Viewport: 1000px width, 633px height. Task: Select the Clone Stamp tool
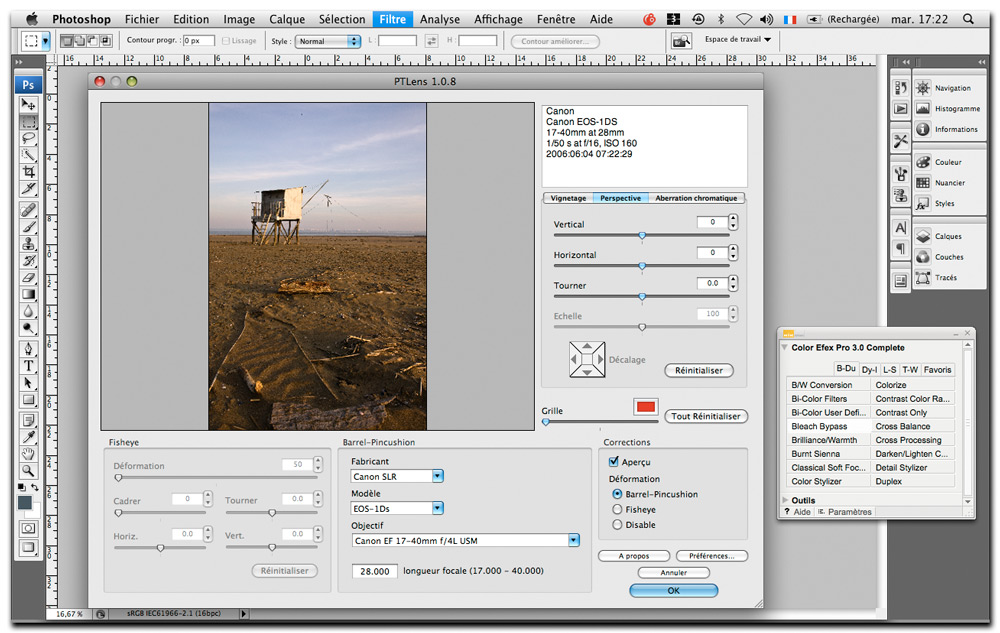pyautogui.click(x=29, y=244)
